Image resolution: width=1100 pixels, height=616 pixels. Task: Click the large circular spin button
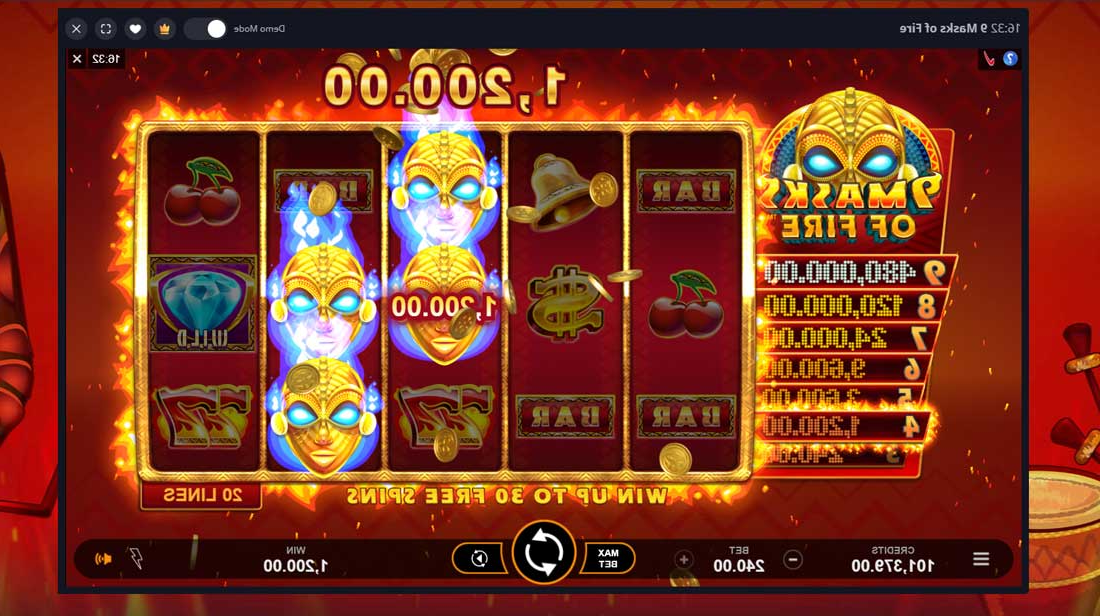click(x=544, y=552)
